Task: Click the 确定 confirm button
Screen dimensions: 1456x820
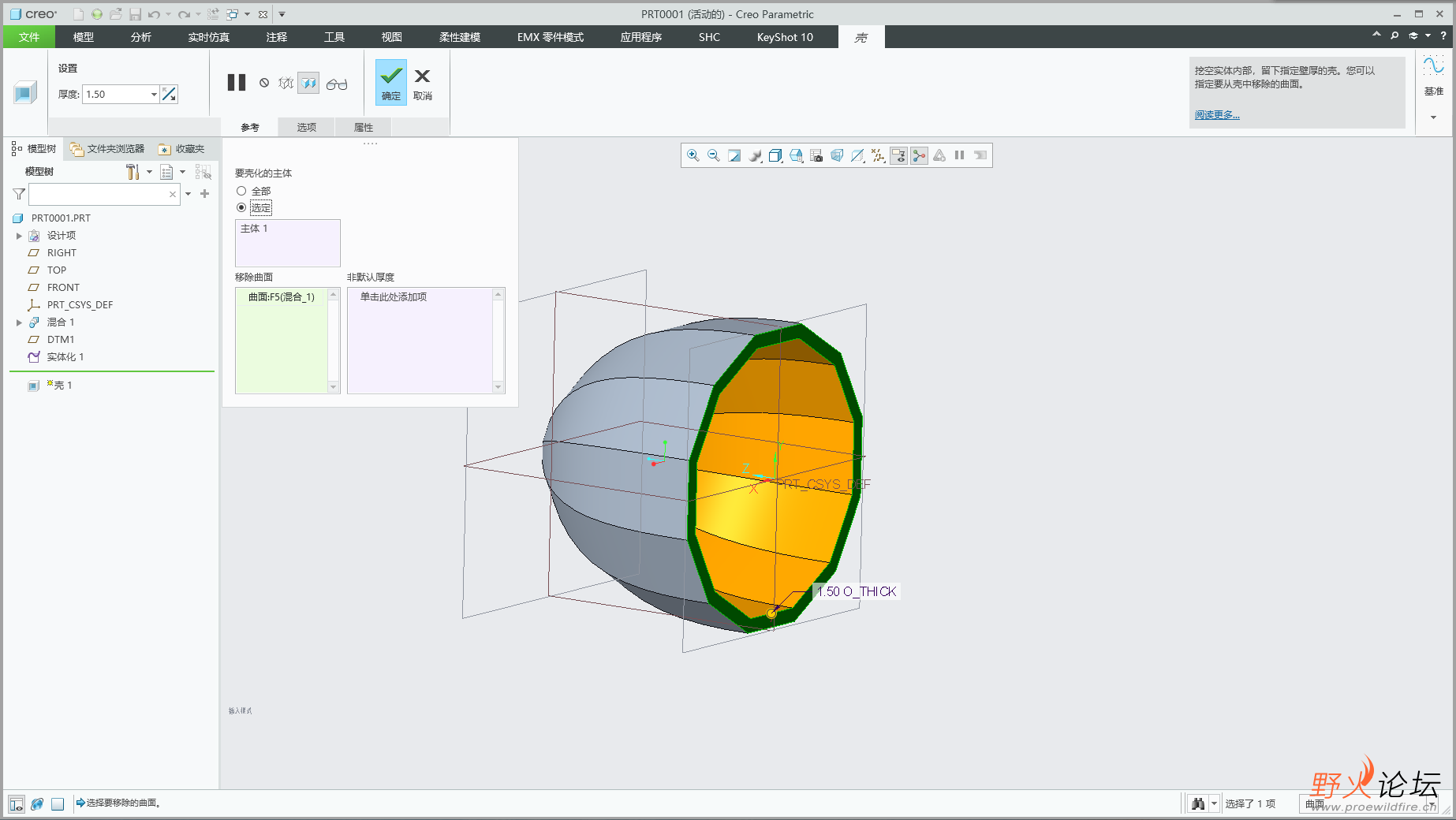Action: coord(391,83)
